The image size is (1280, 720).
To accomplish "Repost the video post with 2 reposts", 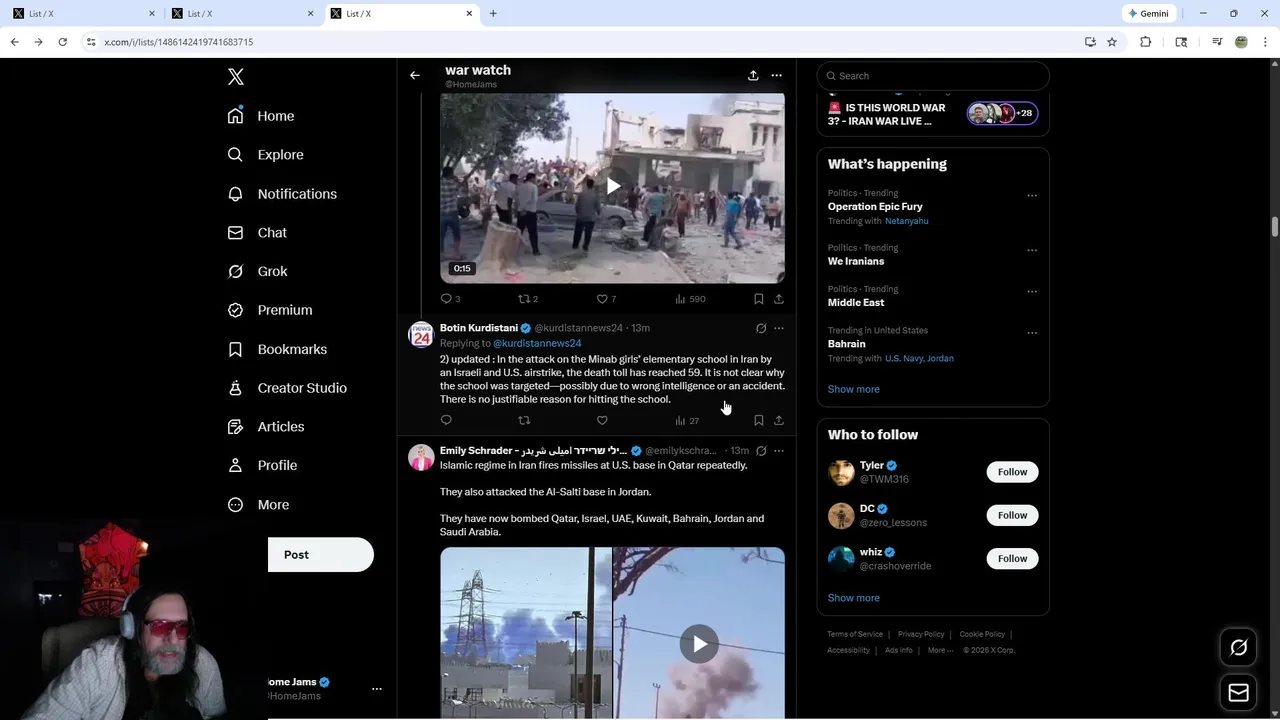I will 527,299.
